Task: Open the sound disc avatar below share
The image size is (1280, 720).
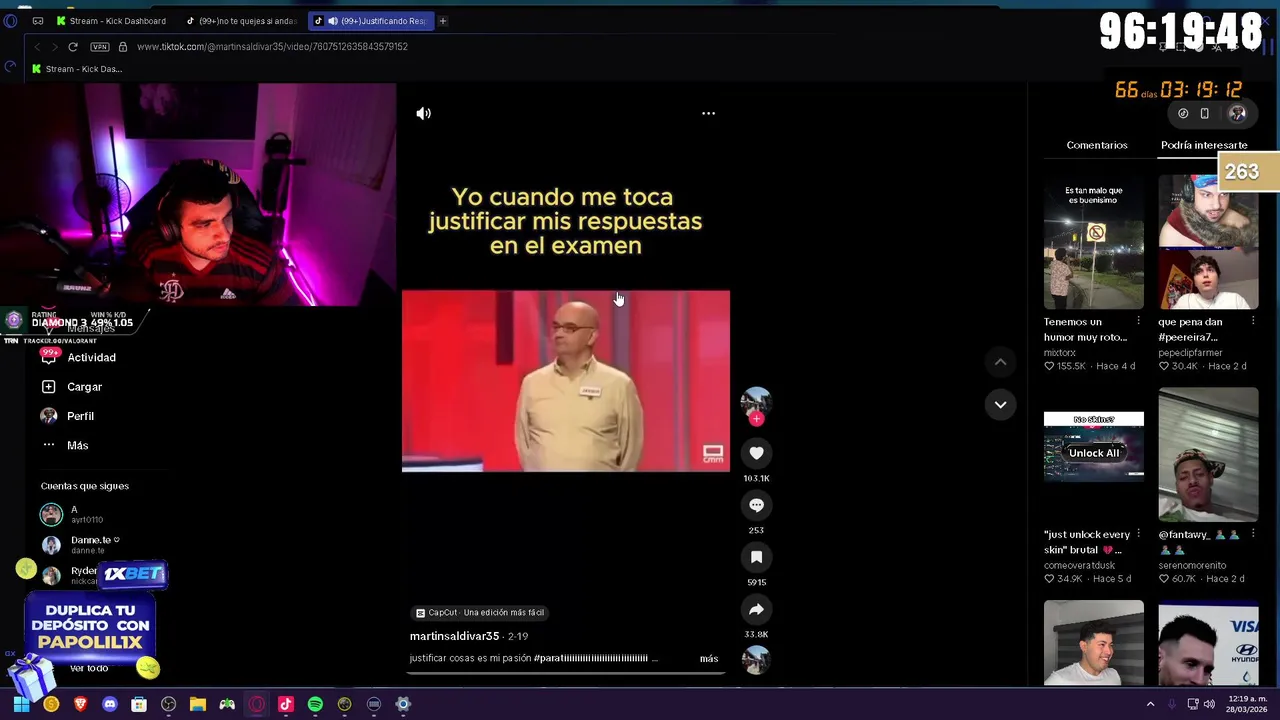Action: [x=756, y=659]
